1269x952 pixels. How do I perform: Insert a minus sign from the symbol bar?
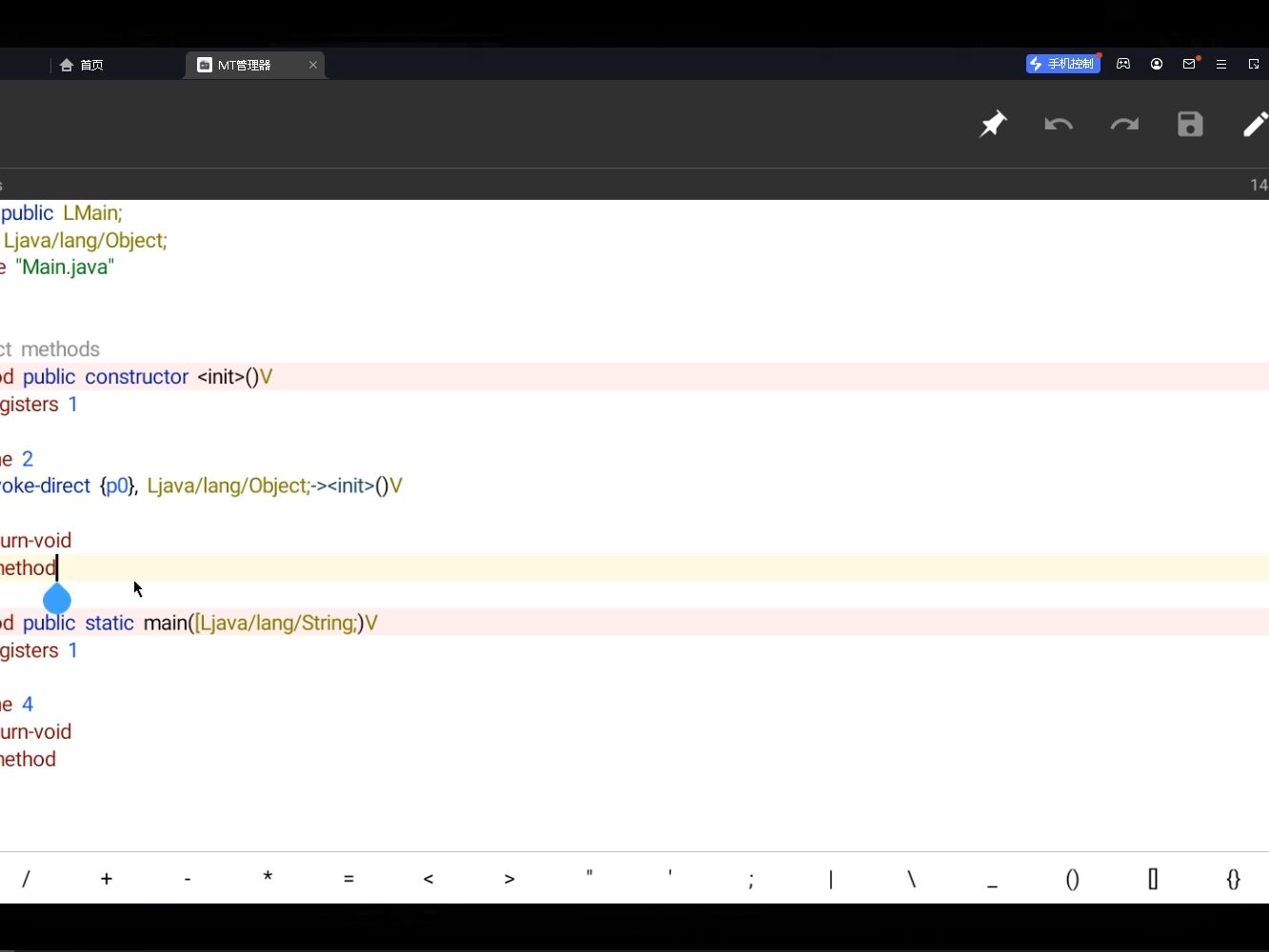pyautogui.click(x=188, y=879)
